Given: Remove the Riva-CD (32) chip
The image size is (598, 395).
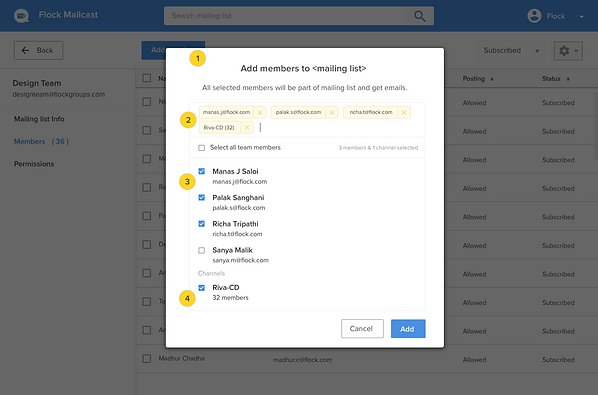Looking at the screenshot, I should coord(247,128).
